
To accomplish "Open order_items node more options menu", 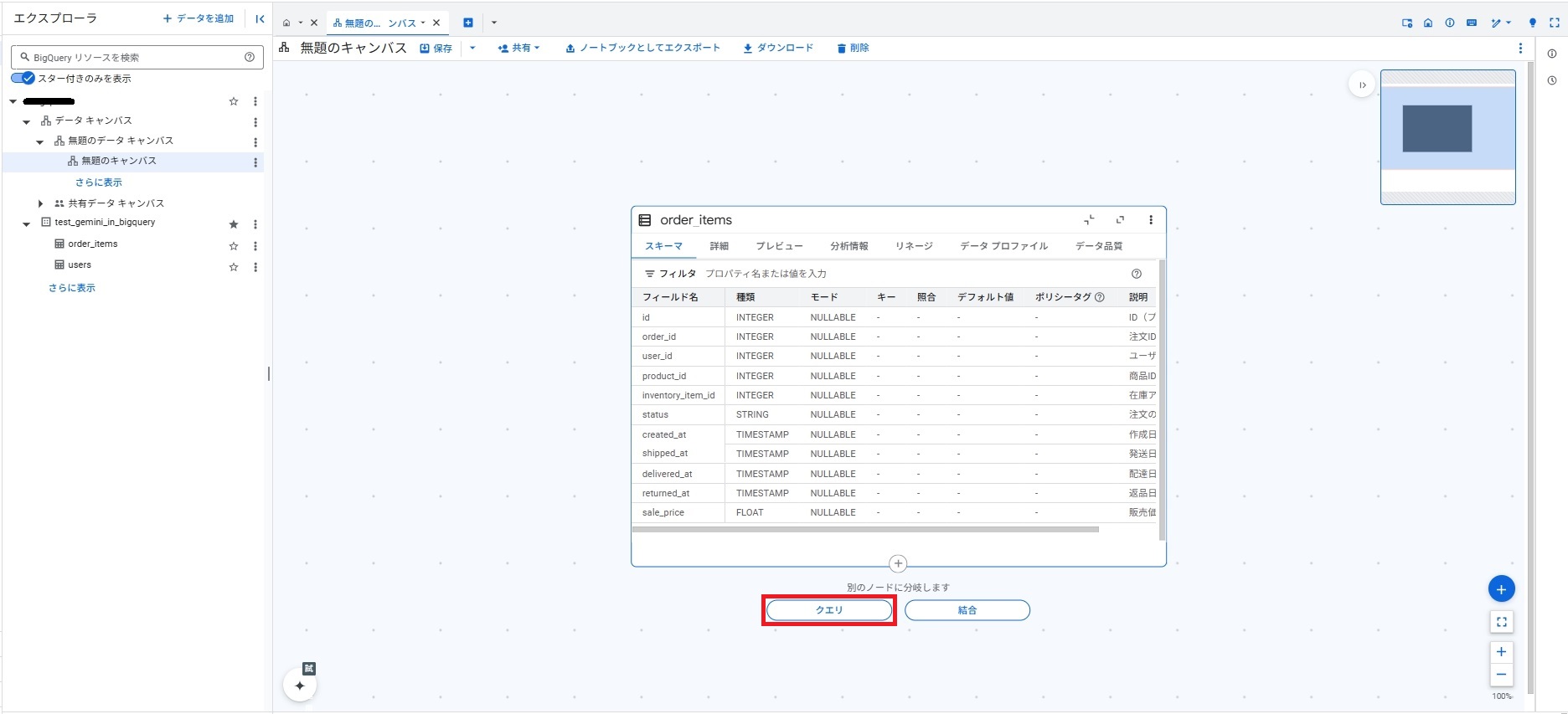I will pyautogui.click(x=1150, y=220).
